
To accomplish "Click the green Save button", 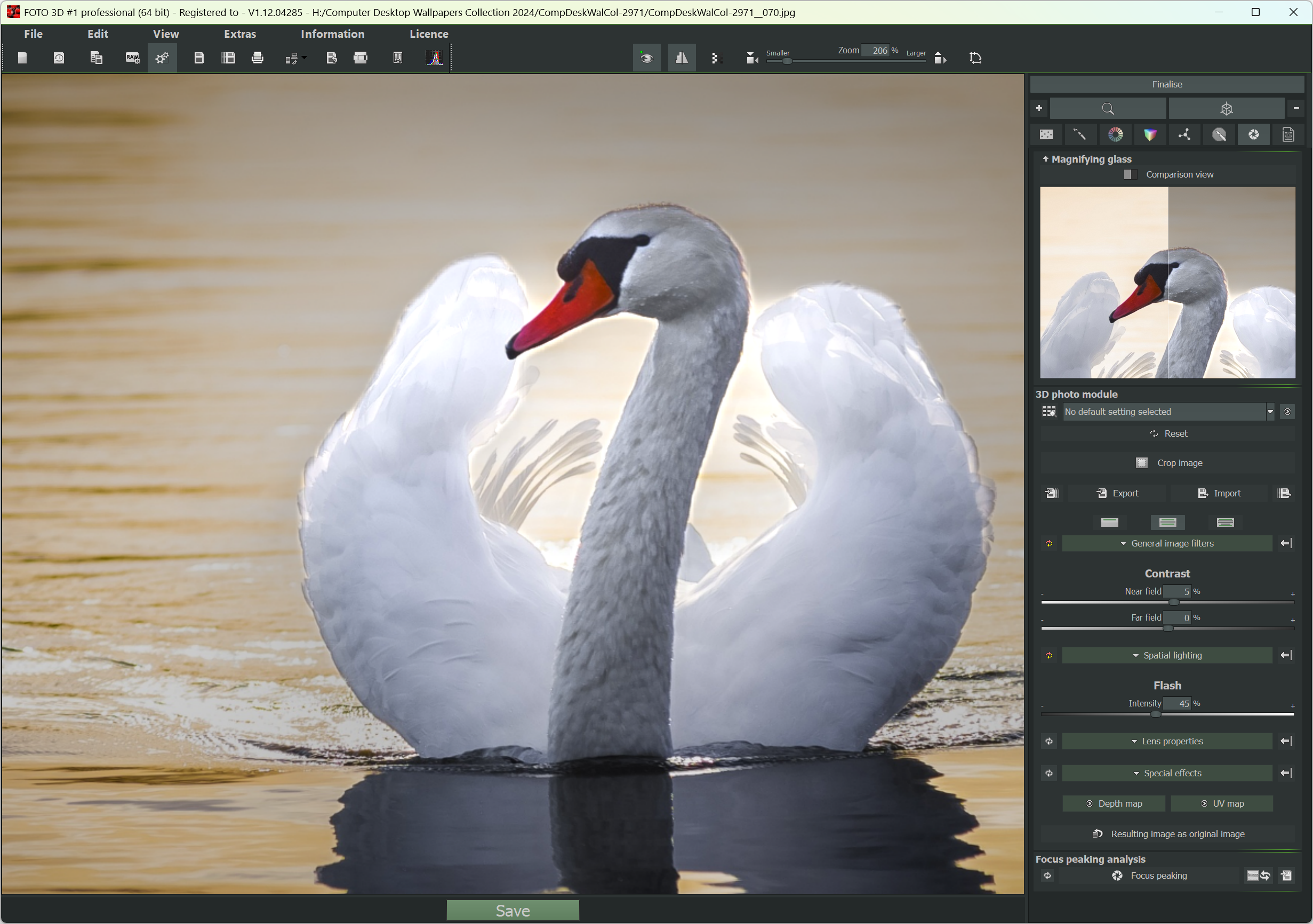I will click(x=513, y=911).
